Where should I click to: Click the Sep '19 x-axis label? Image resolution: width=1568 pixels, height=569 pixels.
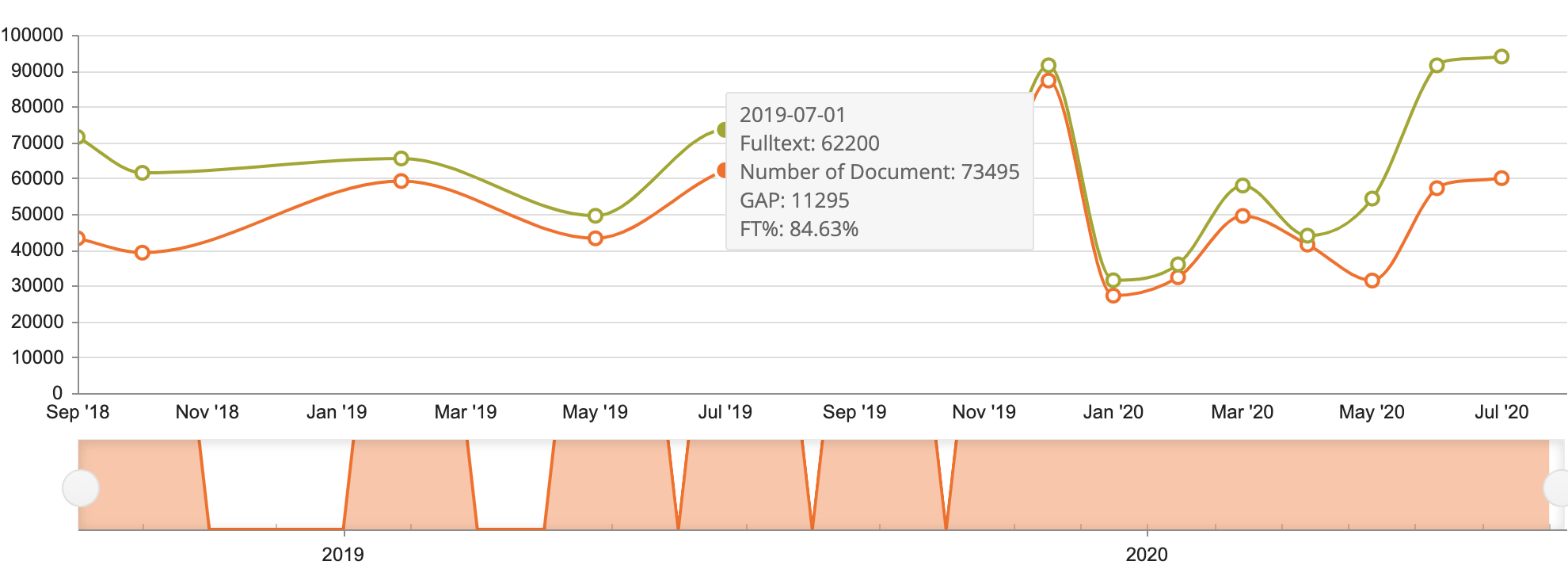click(854, 412)
